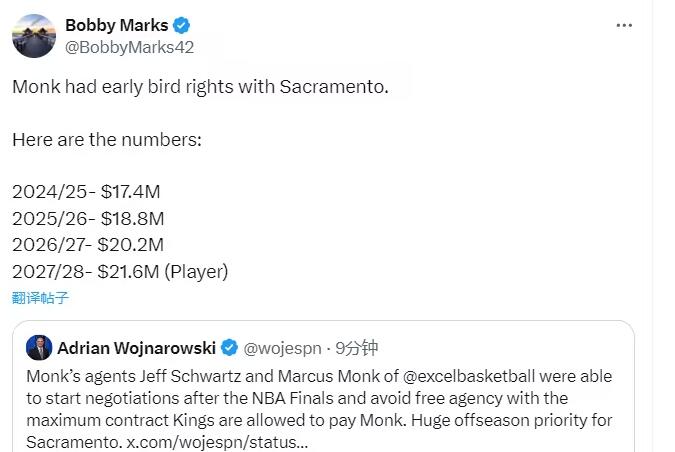The width and height of the screenshot is (675, 452).
Task: Click the 2024/25 $17.4M line
Action: [88, 191]
